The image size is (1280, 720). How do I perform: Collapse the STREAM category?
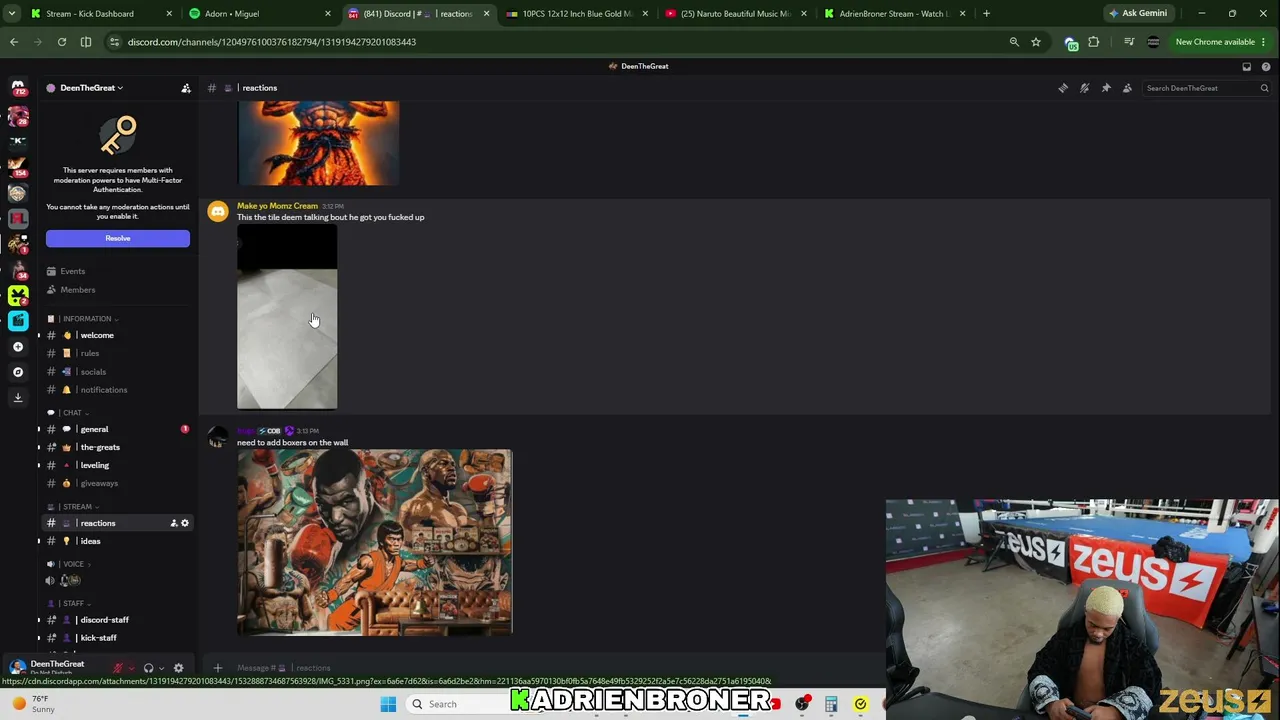75,507
